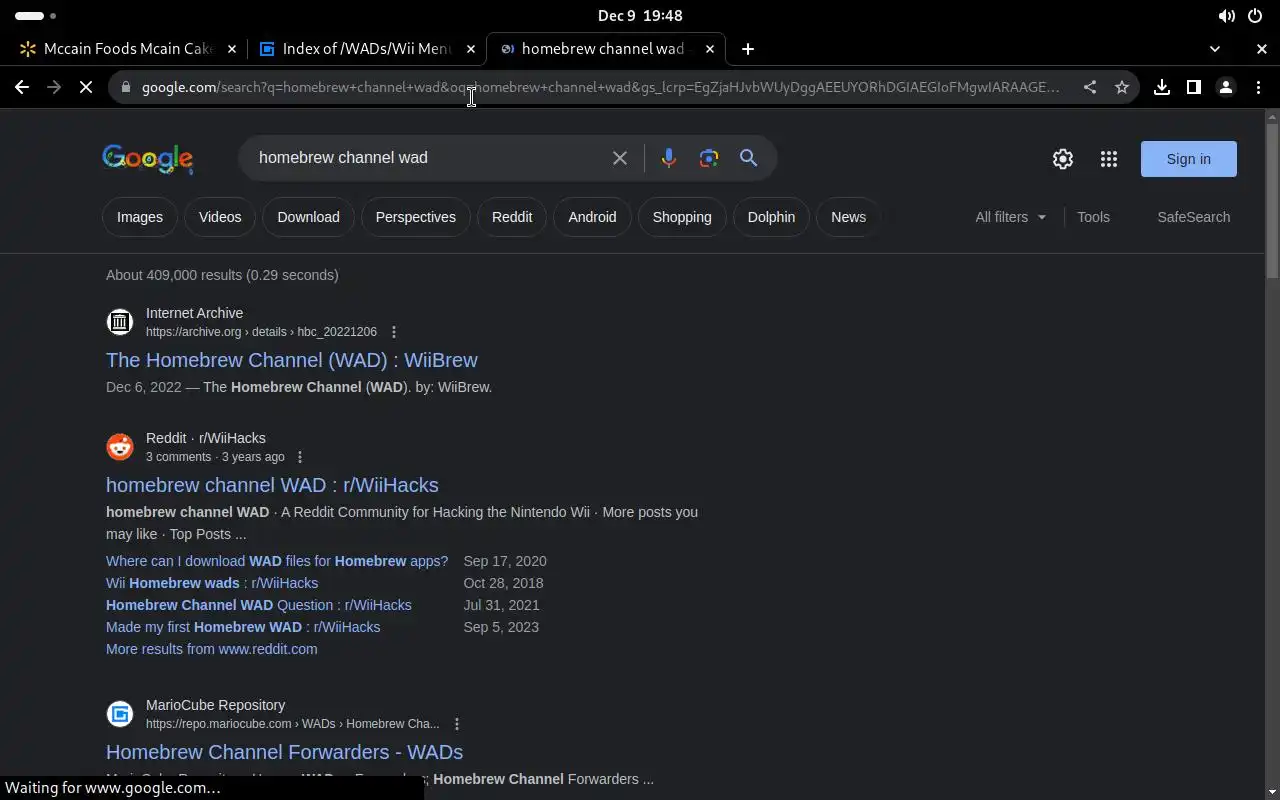The image size is (1280, 800).
Task: Open the system power menu
Action: pos(1255,16)
